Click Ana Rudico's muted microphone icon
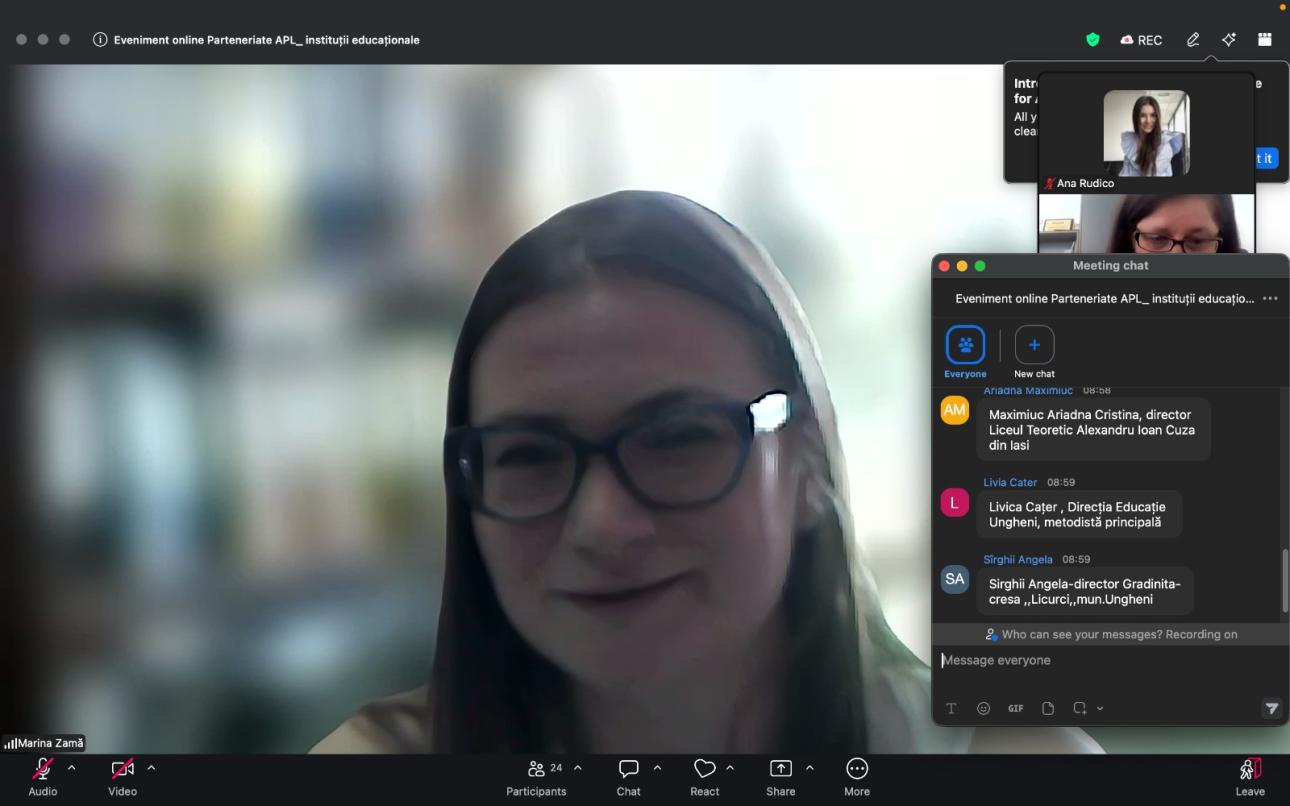Viewport: 1290px width, 806px height. (x=1050, y=184)
